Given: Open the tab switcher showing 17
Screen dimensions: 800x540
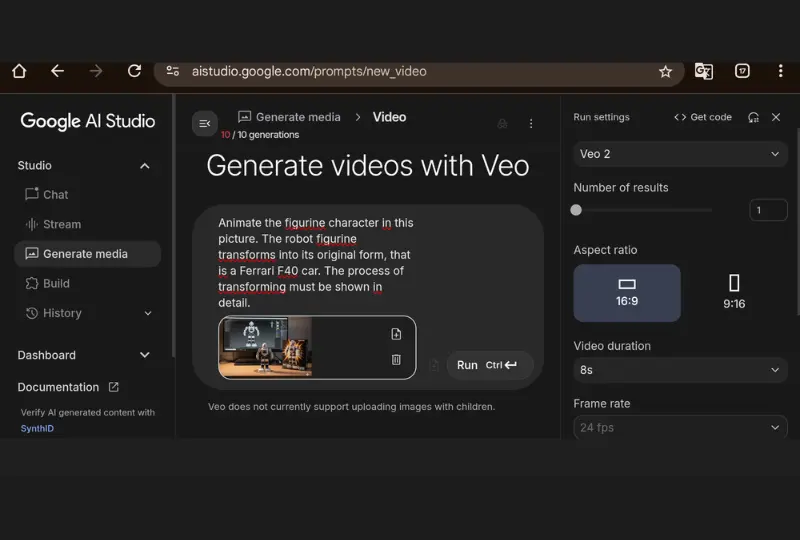Looking at the screenshot, I should [x=742, y=71].
